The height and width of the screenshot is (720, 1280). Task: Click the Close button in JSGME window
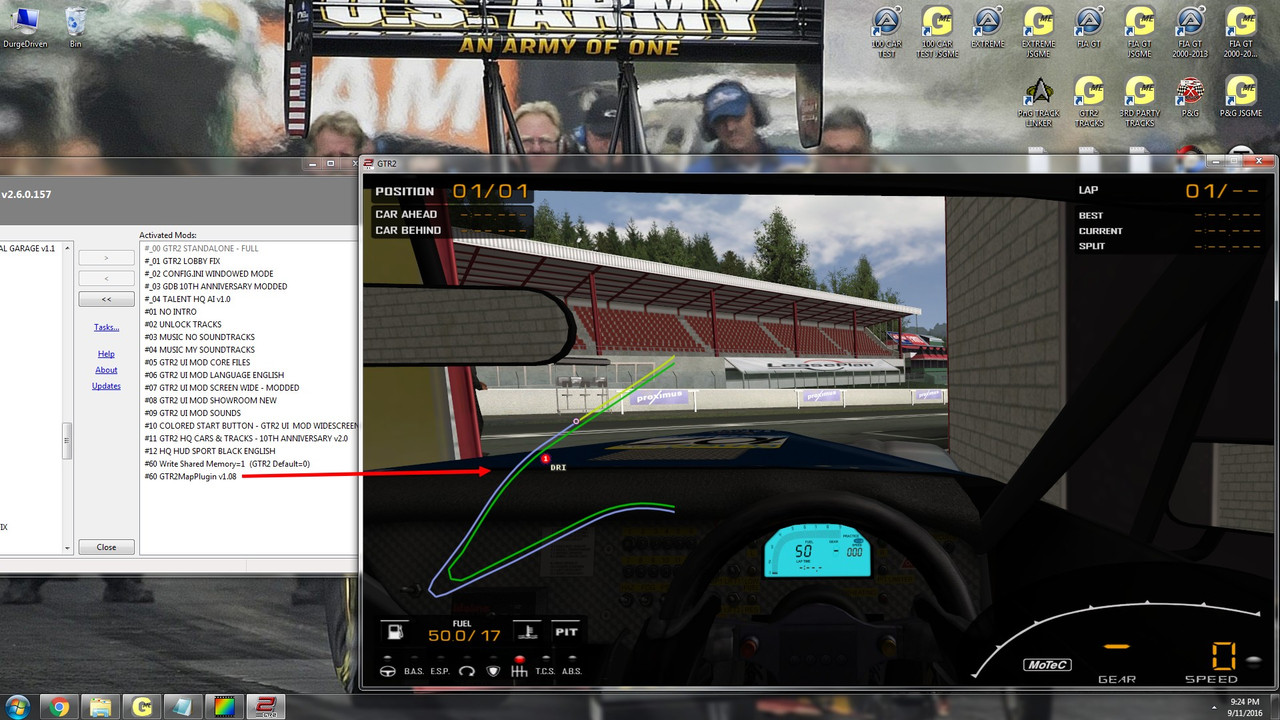106,547
